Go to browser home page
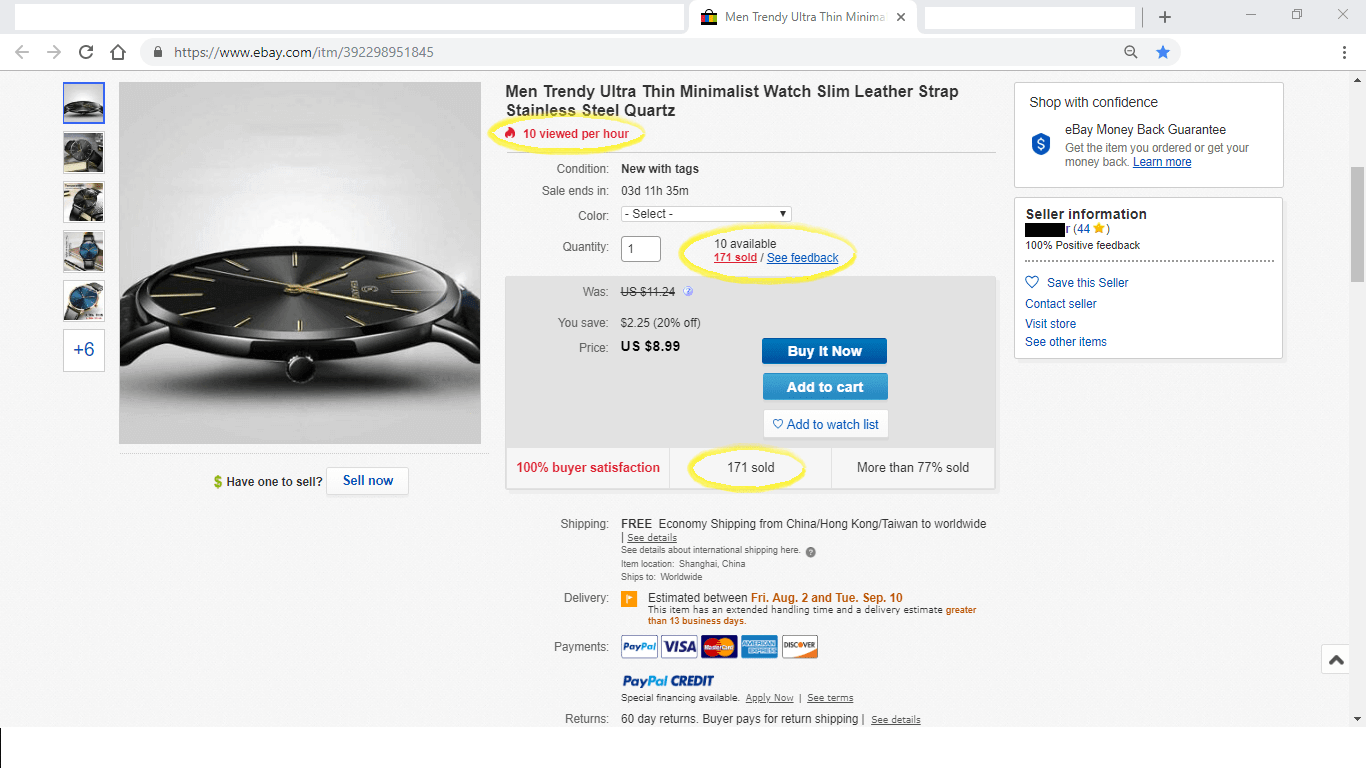Screen dimensions: 1366x768 pos(118,52)
